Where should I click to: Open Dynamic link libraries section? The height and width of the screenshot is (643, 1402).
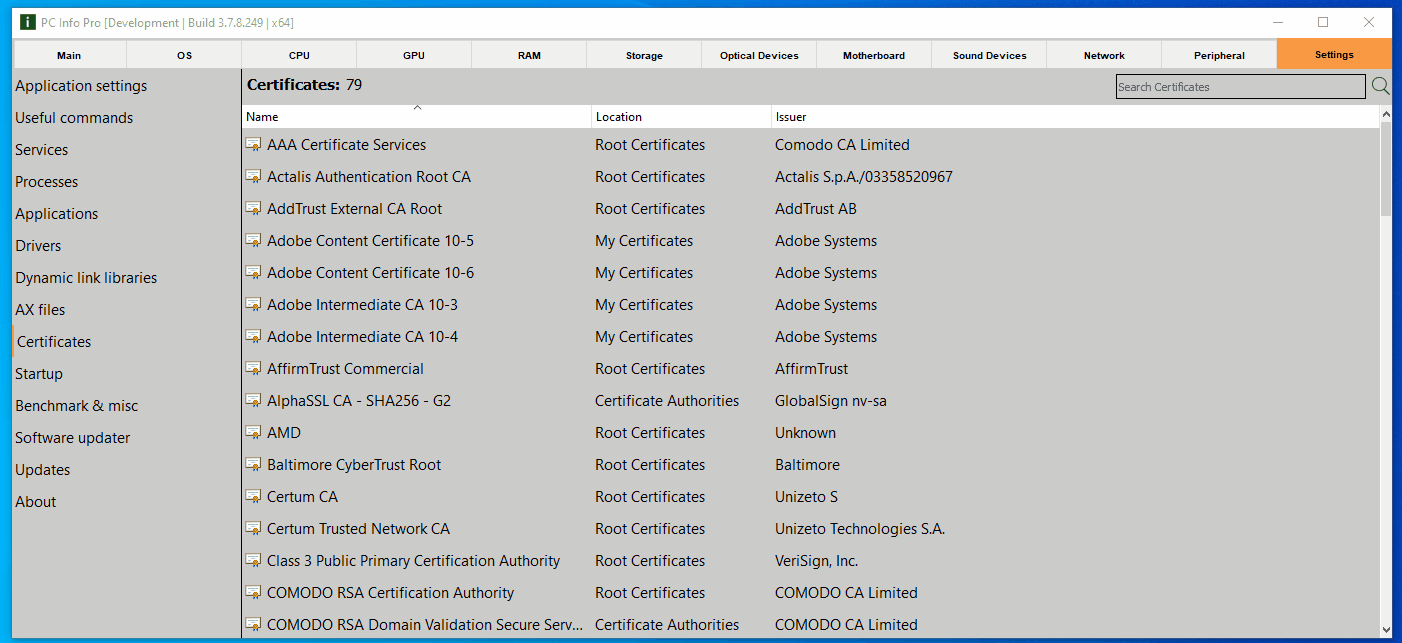86,278
